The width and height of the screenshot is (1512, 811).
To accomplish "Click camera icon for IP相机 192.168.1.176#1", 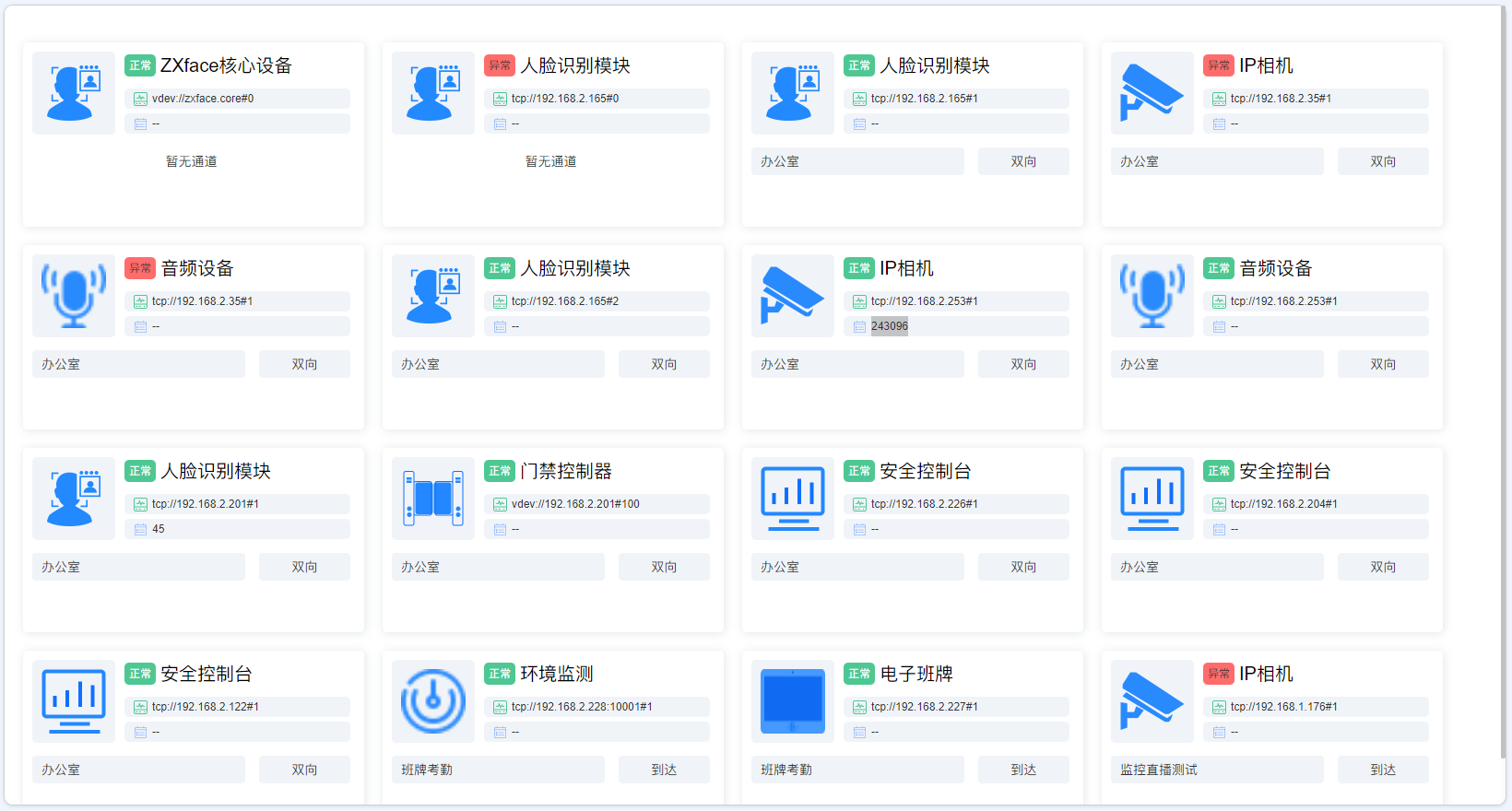I will [x=1152, y=701].
